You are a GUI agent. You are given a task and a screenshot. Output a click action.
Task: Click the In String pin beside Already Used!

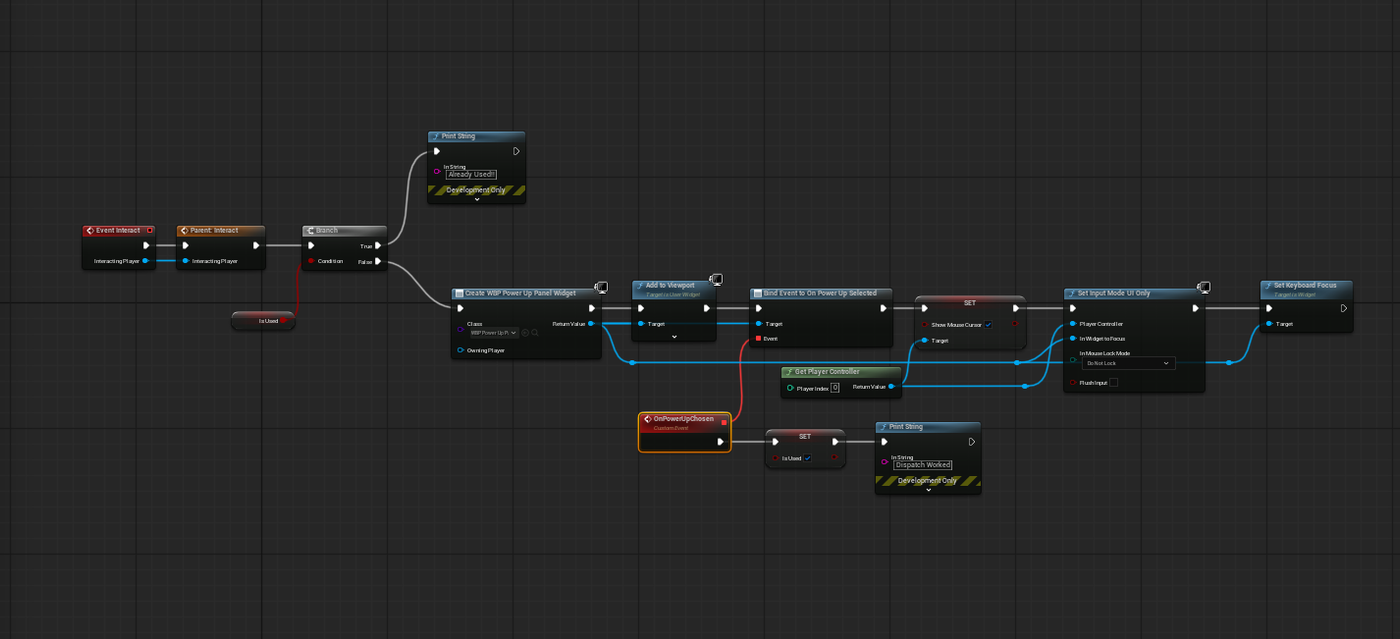[437, 171]
